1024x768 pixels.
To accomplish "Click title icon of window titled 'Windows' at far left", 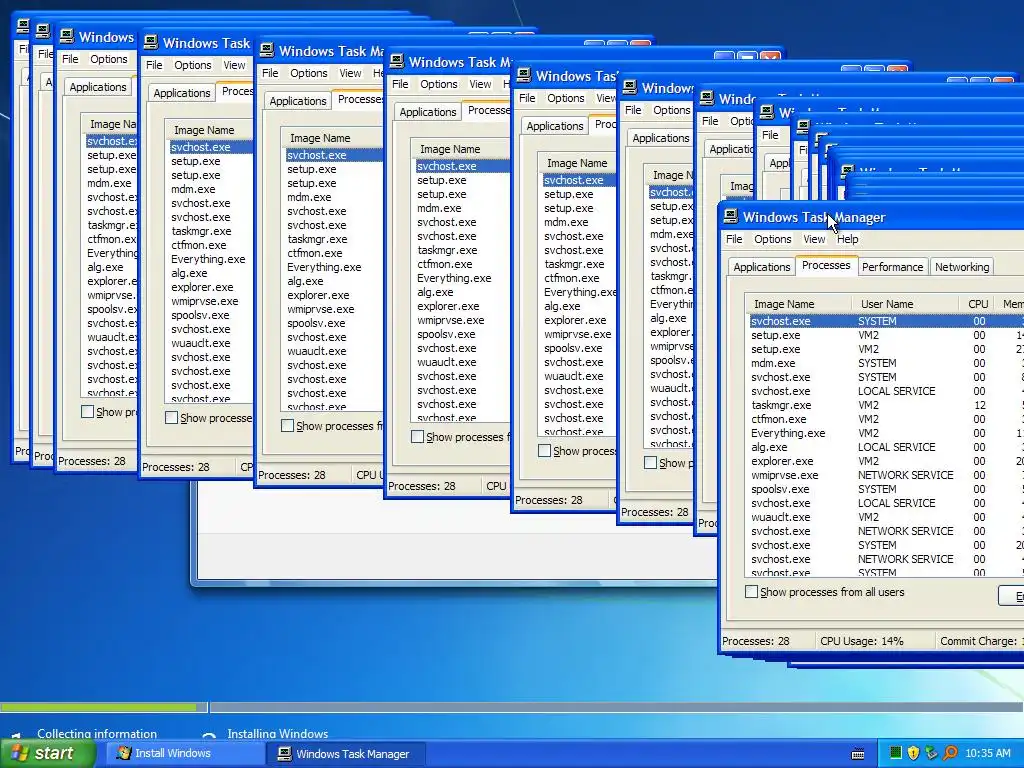I will click(x=67, y=37).
